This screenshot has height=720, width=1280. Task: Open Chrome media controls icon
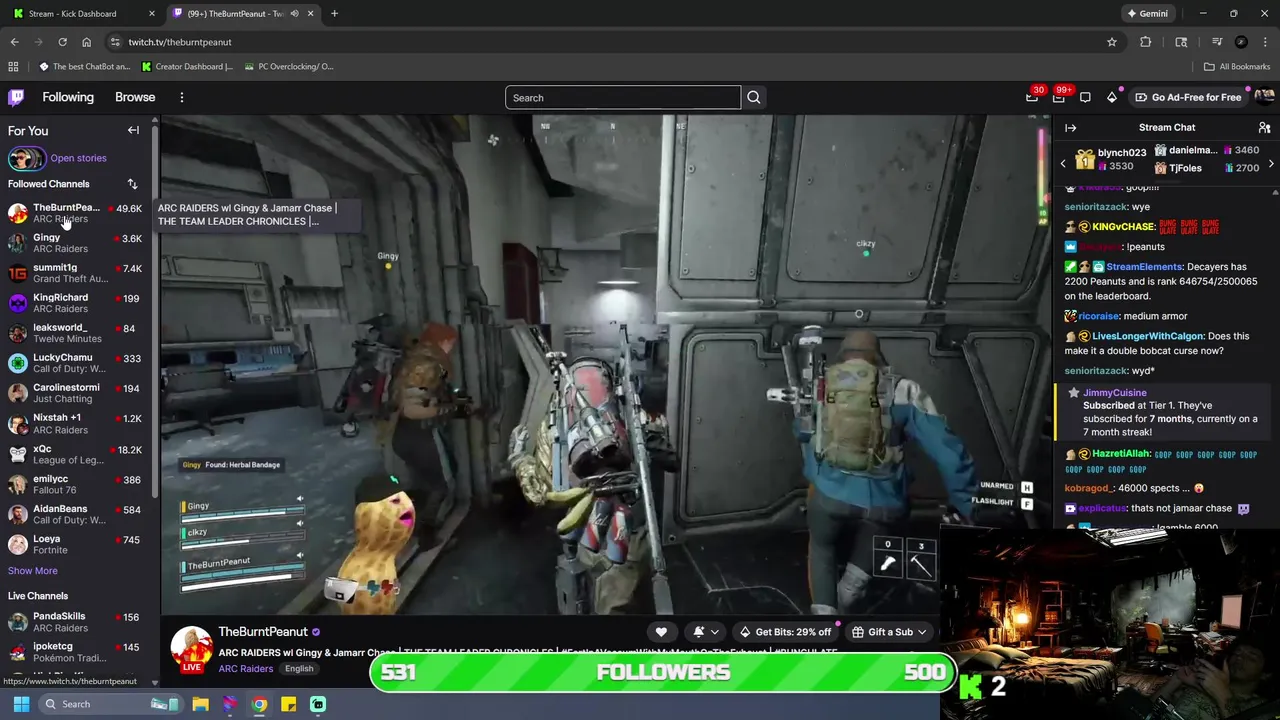click(x=1217, y=42)
